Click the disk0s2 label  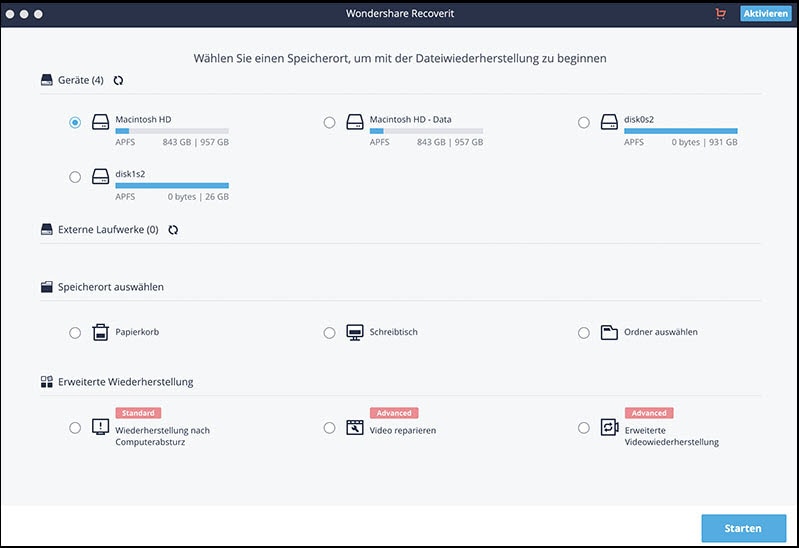(639, 119)
